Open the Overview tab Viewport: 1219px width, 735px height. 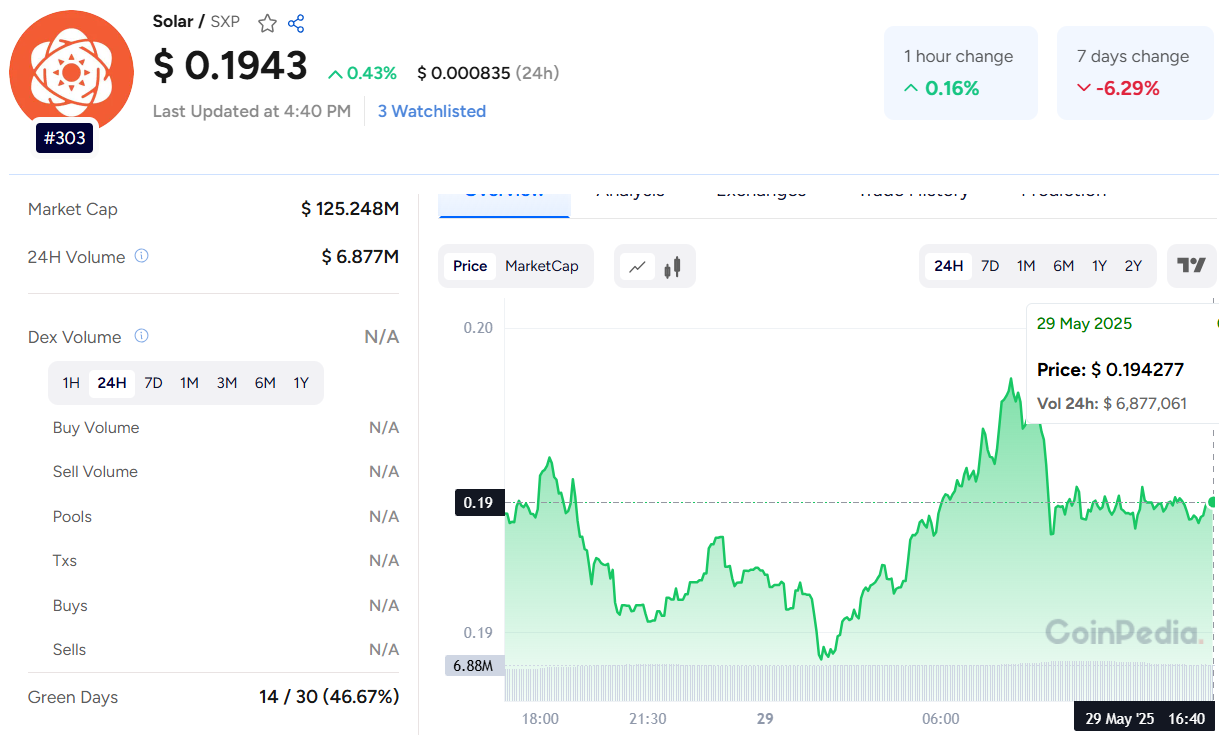(504, 193)
